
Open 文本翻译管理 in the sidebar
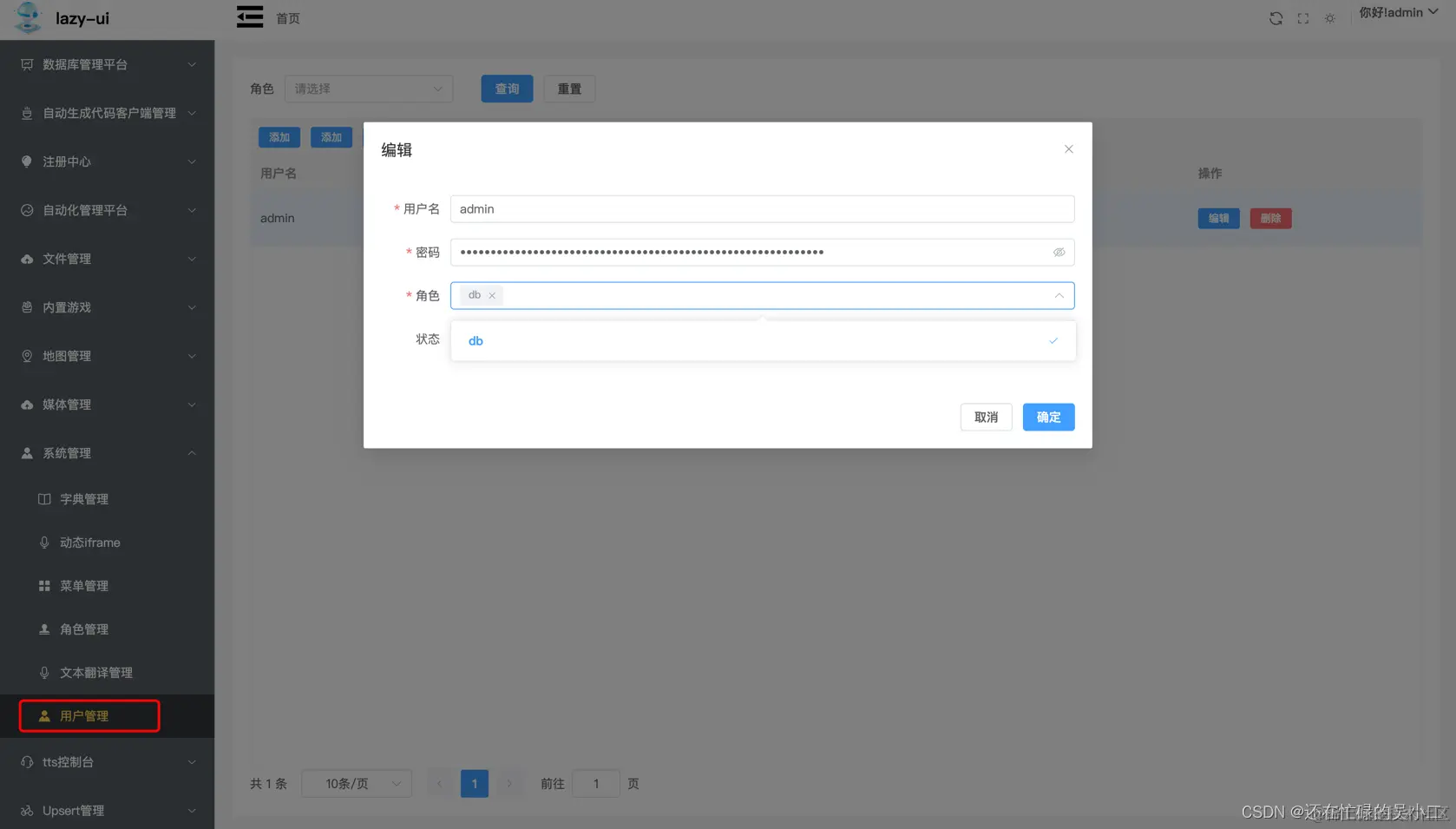tap(108, 673)
